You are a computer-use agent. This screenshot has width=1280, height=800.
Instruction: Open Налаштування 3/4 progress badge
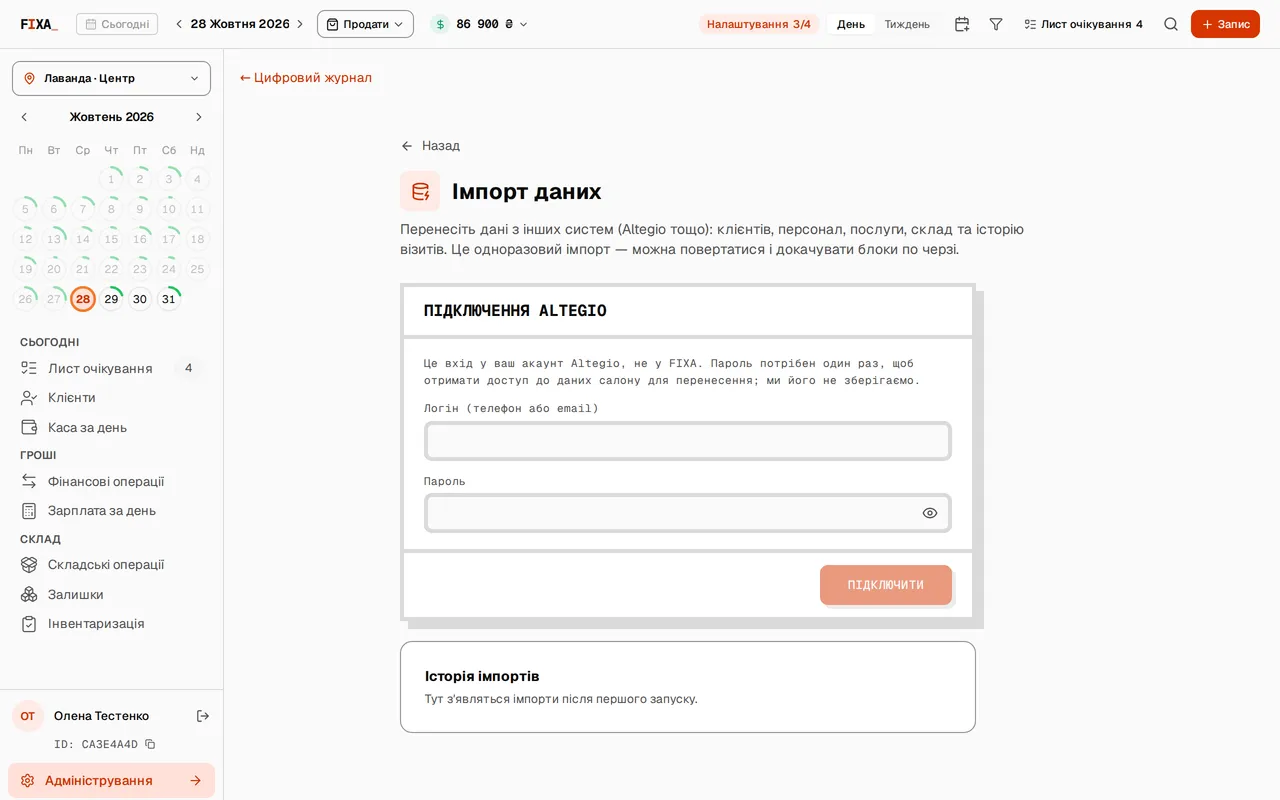coord(759,24)
